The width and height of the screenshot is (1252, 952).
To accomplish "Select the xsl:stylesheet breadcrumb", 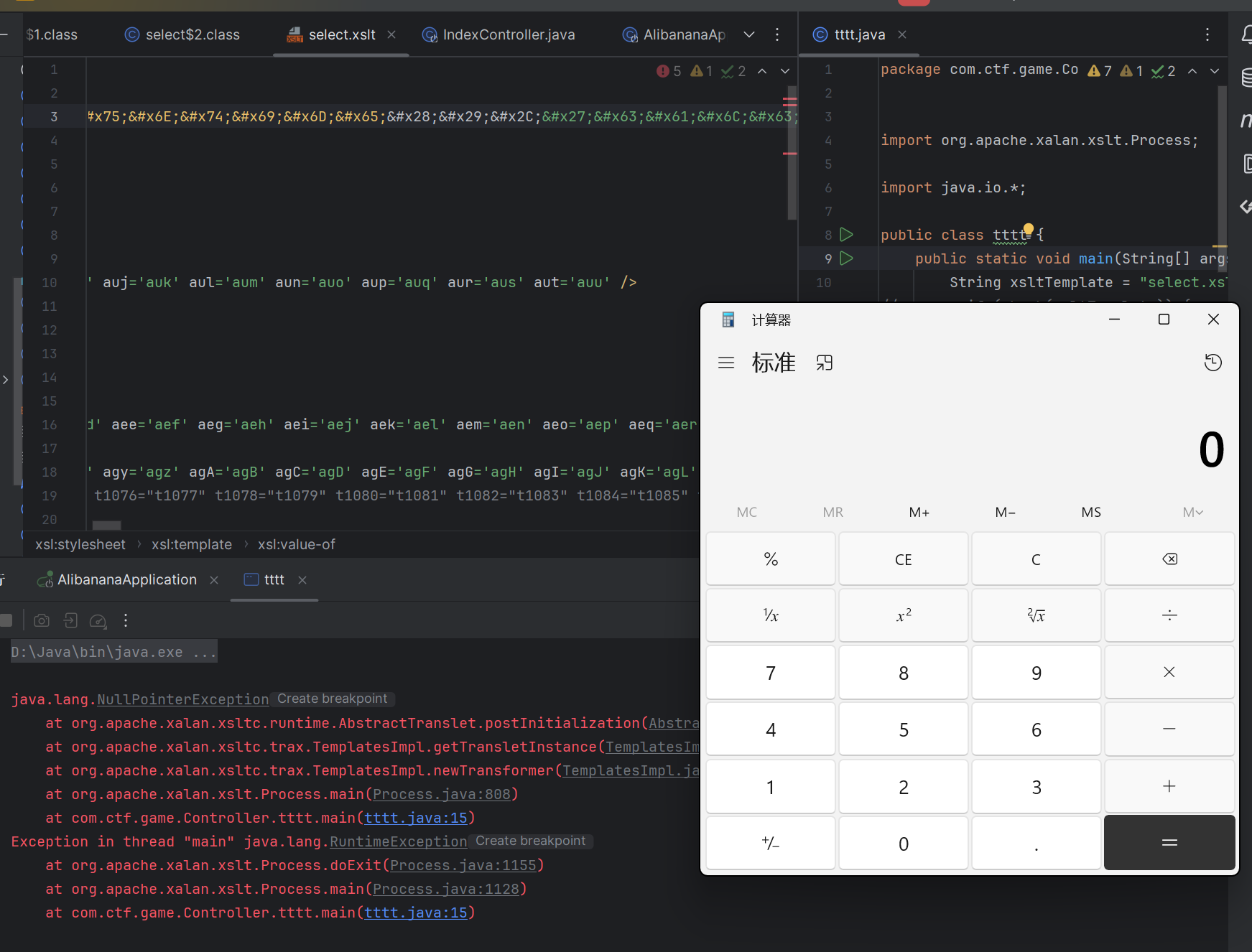I will [x=80, y=544].
